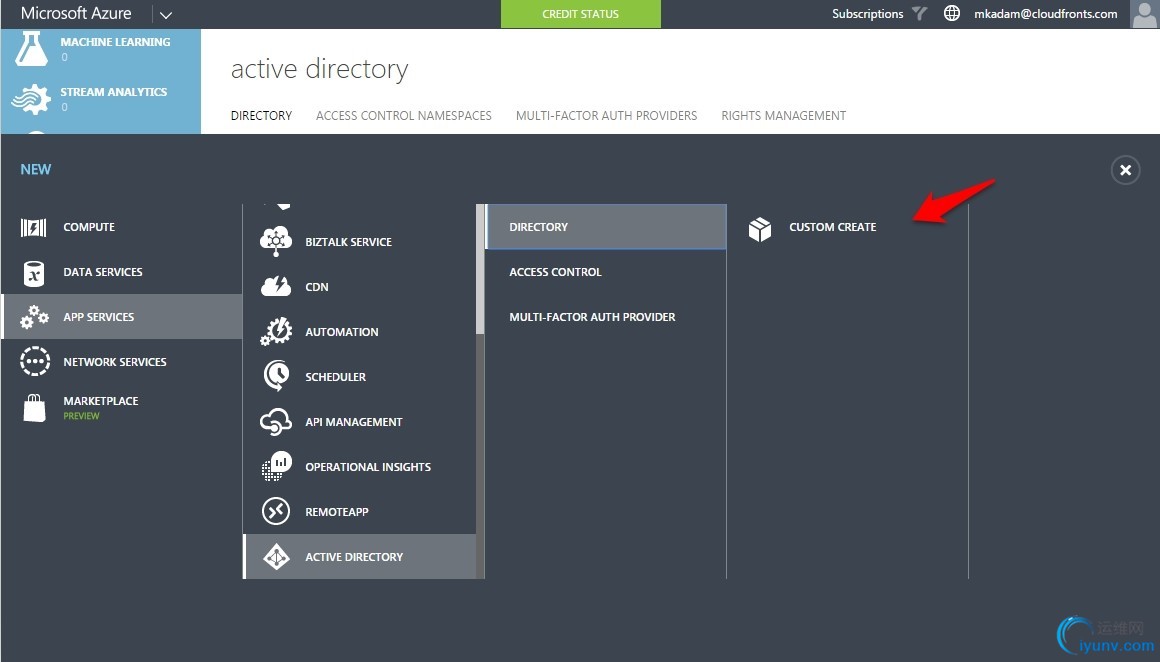Screen dimensions: 1160x662
Task: Choose the BizTalk Service cloud icon
Action: pyautogui.click(x=276, y=241)
